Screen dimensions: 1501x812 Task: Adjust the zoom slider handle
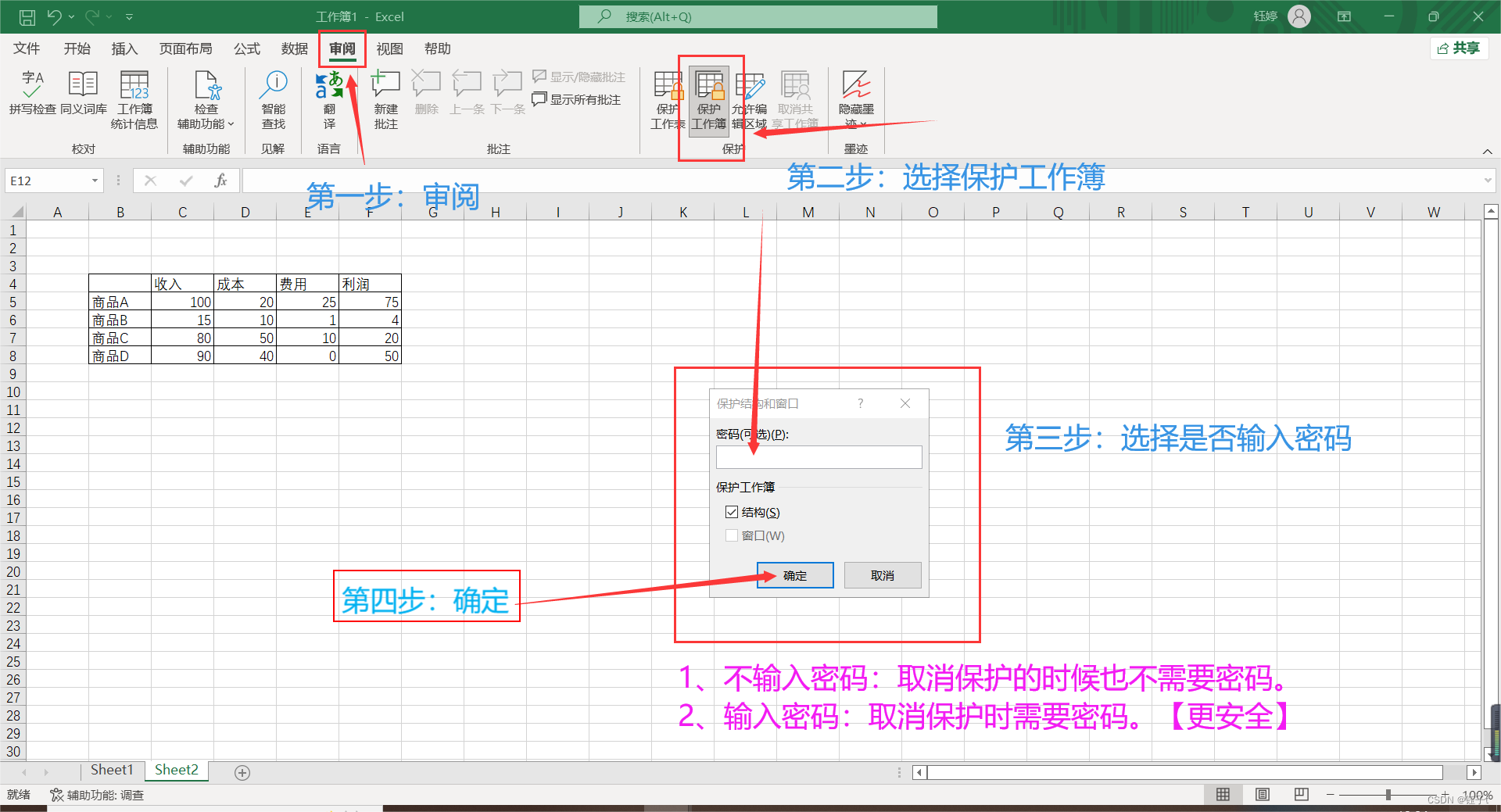(1388, 795)
